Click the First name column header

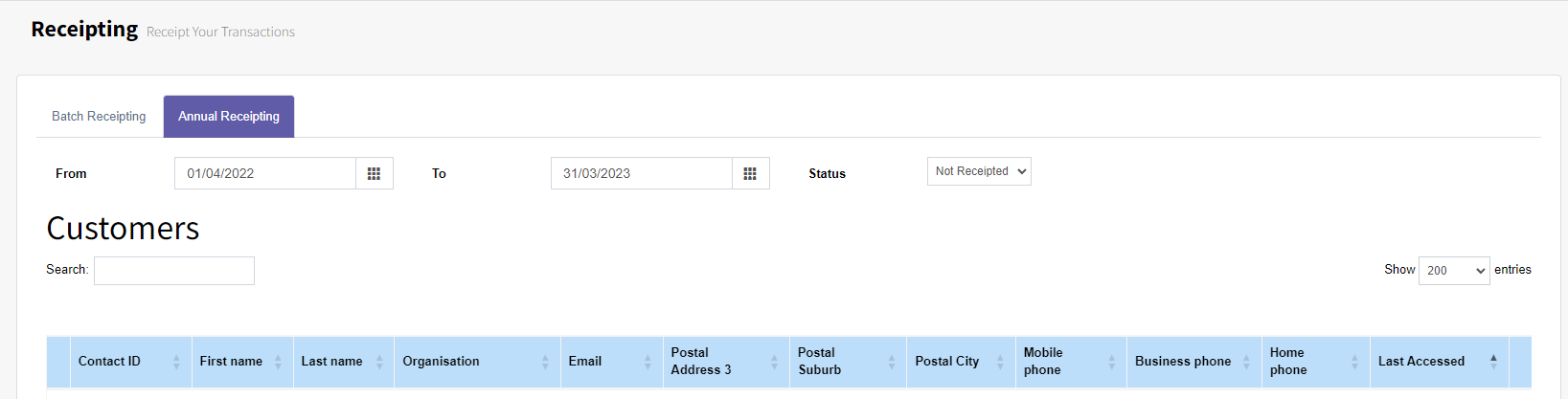click(242, 362)
